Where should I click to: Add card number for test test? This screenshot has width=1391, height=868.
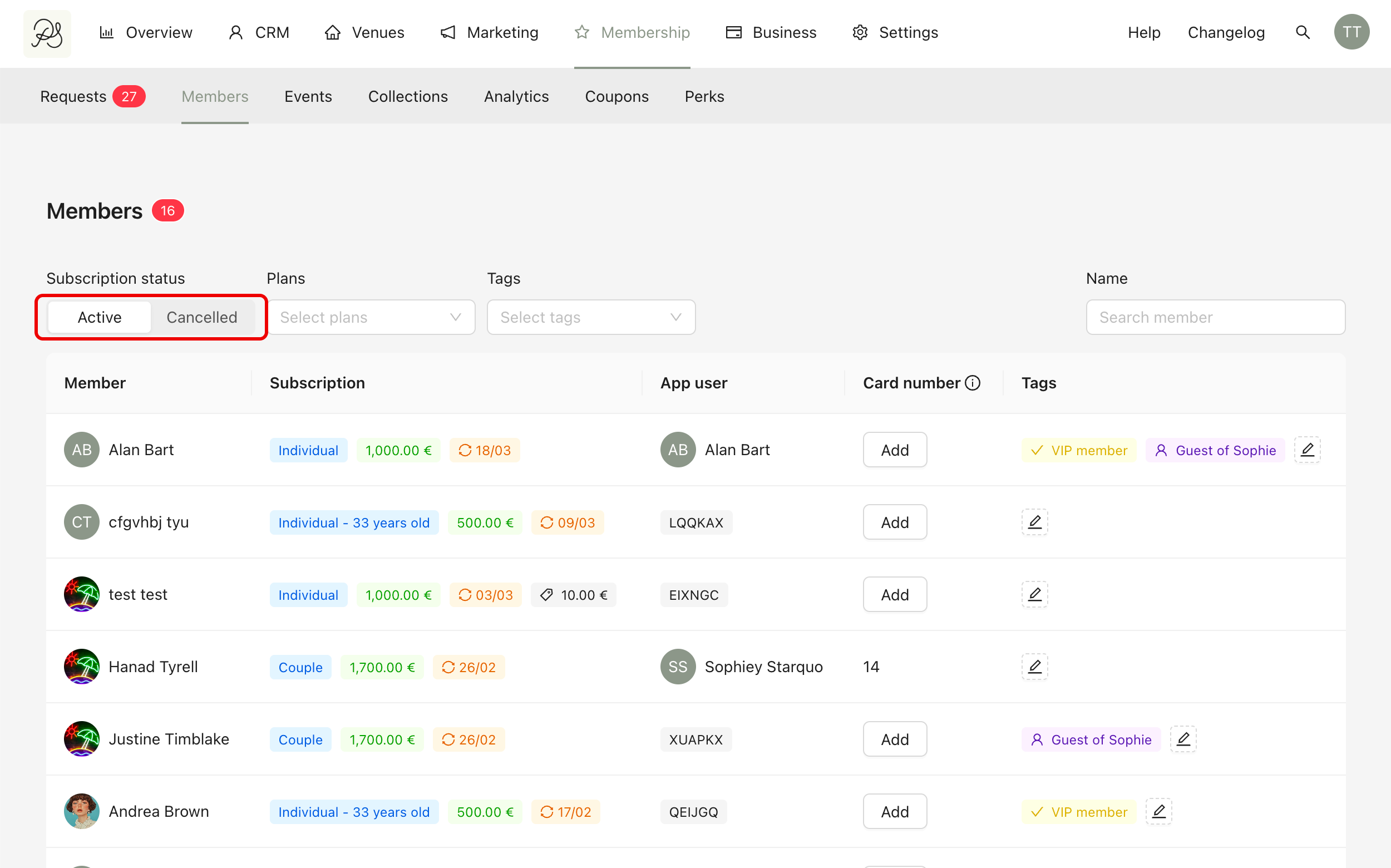coord(895,594)
